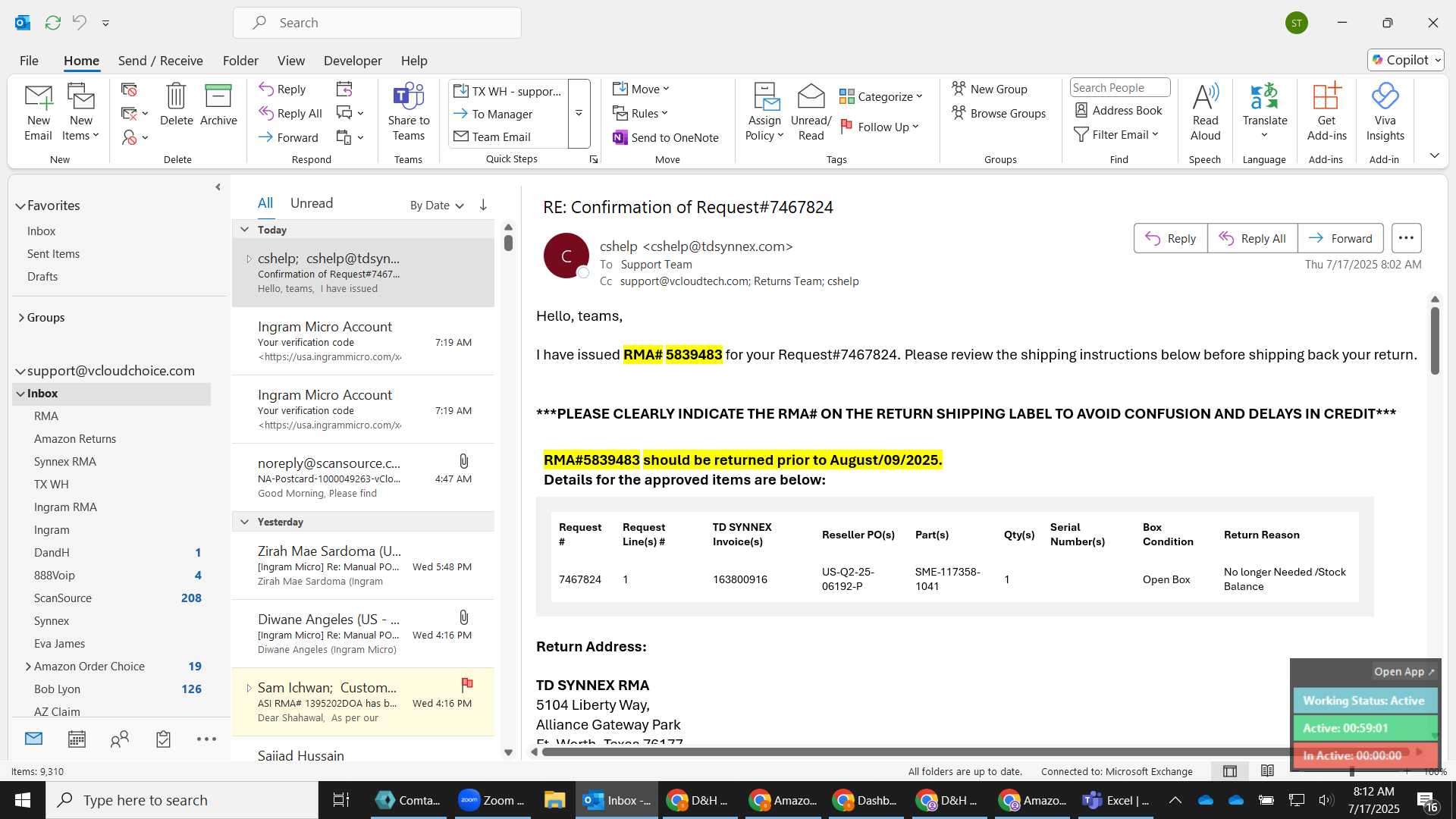Image resolution: width=1456 pixels, height=819 pixels.
Task: Open the Developer ribbon tab
Action: pos(353,61)
